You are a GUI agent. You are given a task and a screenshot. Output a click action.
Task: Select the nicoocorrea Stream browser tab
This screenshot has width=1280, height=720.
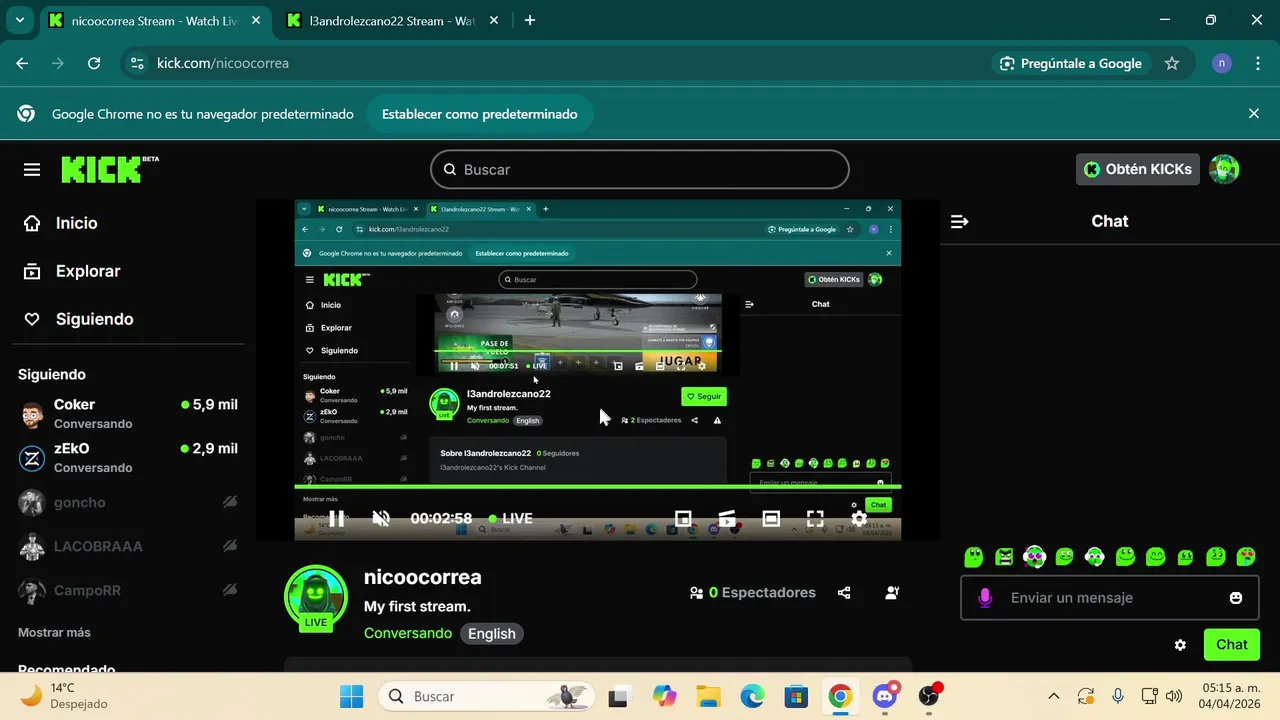(155, 20)
